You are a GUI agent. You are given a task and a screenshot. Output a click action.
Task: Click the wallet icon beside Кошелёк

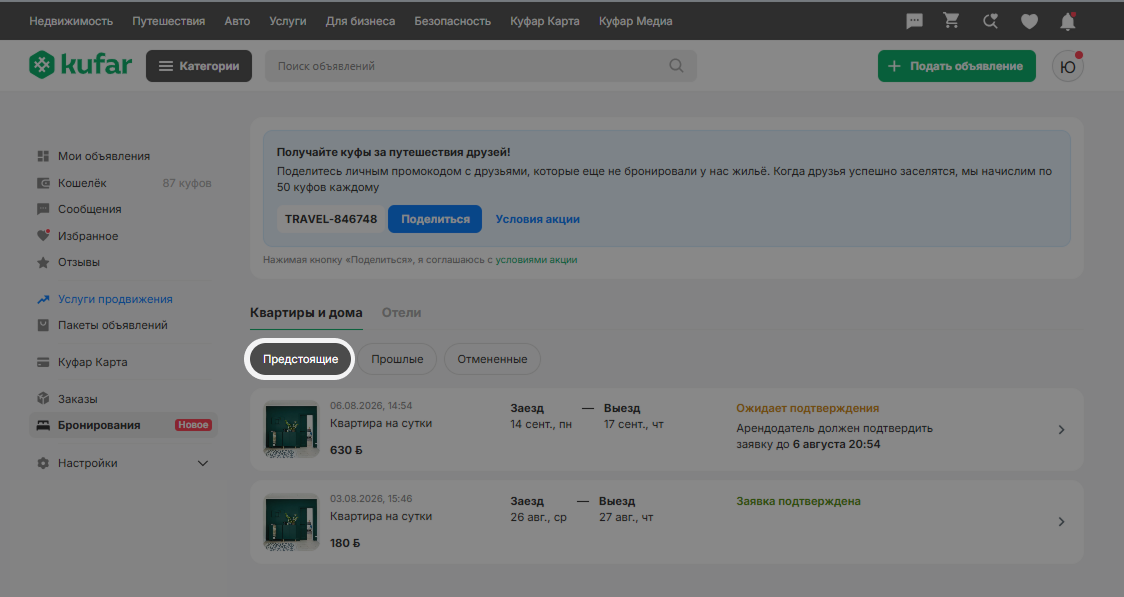43,183
